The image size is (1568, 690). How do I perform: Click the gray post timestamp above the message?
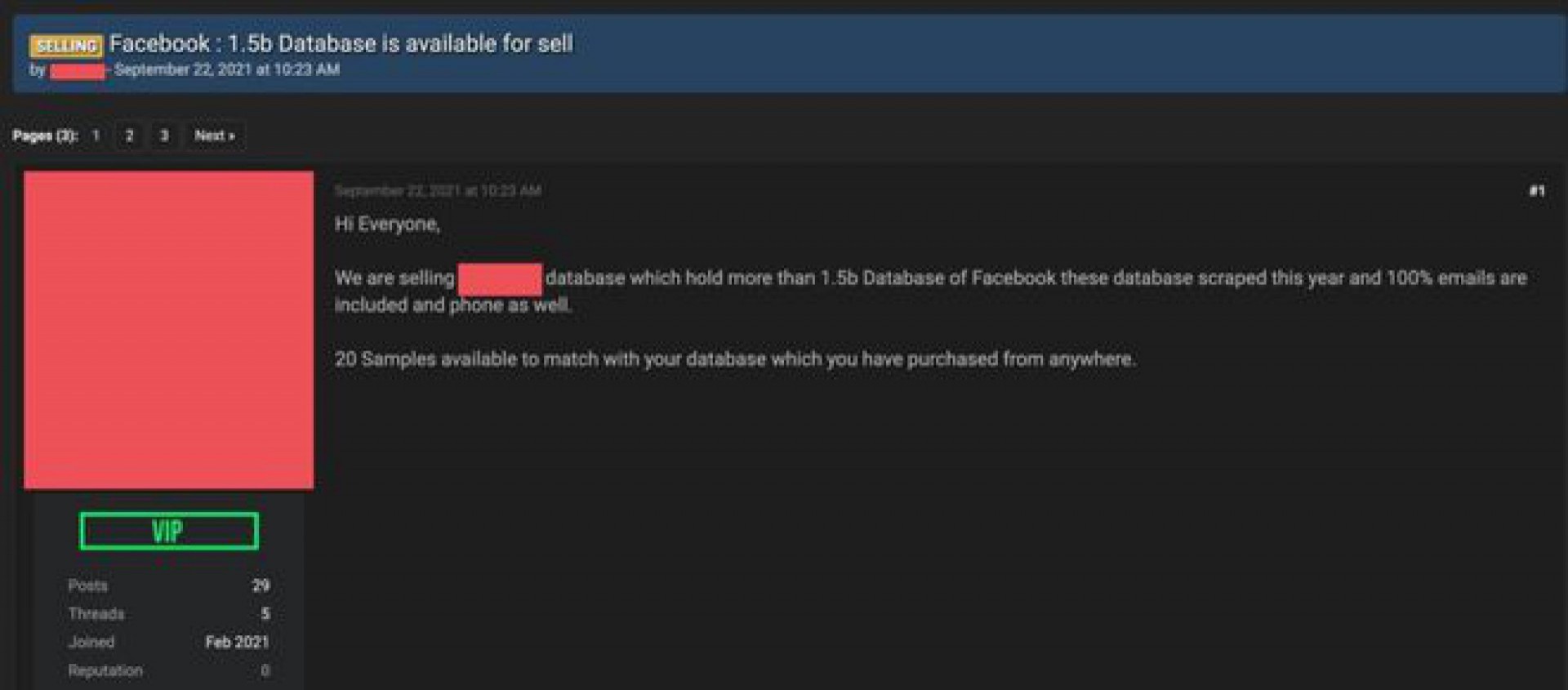[438, 191]
